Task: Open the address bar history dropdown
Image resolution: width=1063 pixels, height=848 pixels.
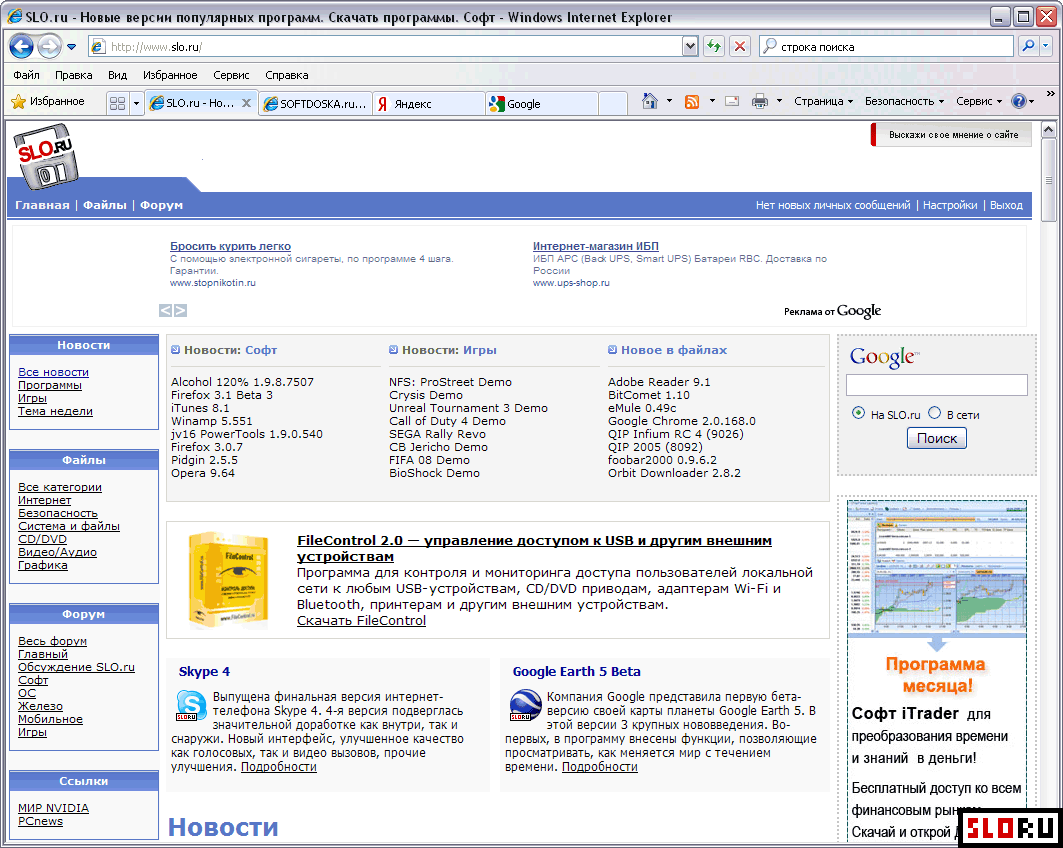Action: click(690, 46)
